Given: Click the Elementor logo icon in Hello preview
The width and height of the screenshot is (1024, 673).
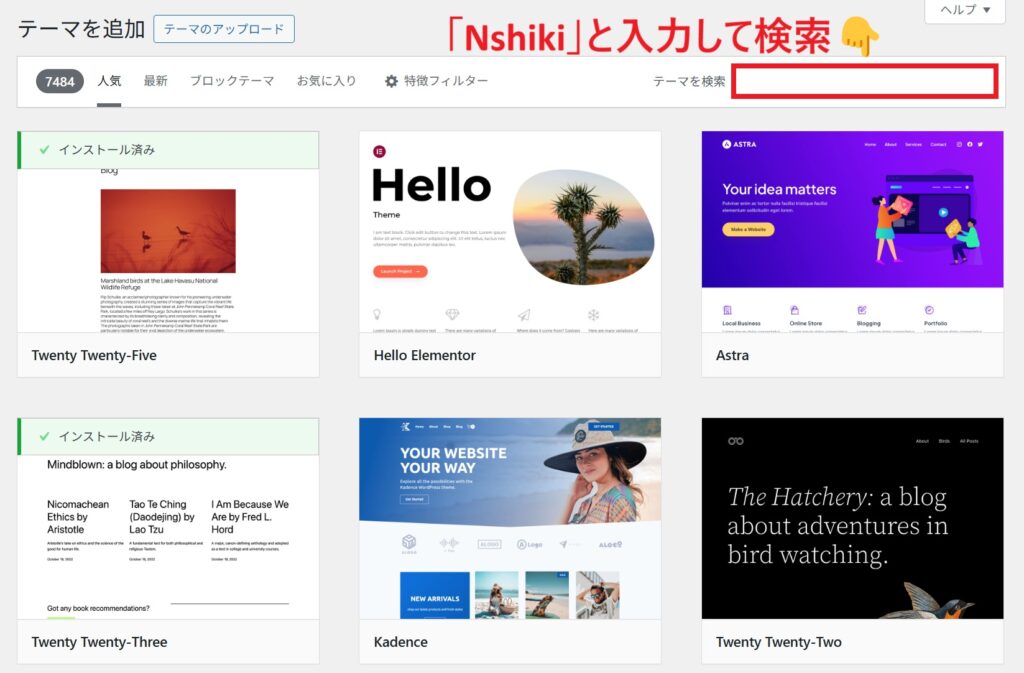Looking at the screenshot, I should [379, 151].
